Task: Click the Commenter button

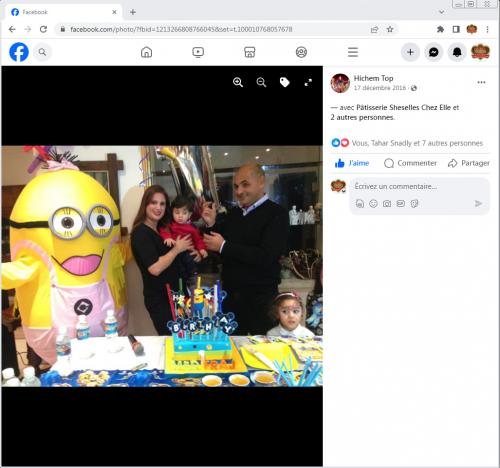Action: (x=410, y=163)
